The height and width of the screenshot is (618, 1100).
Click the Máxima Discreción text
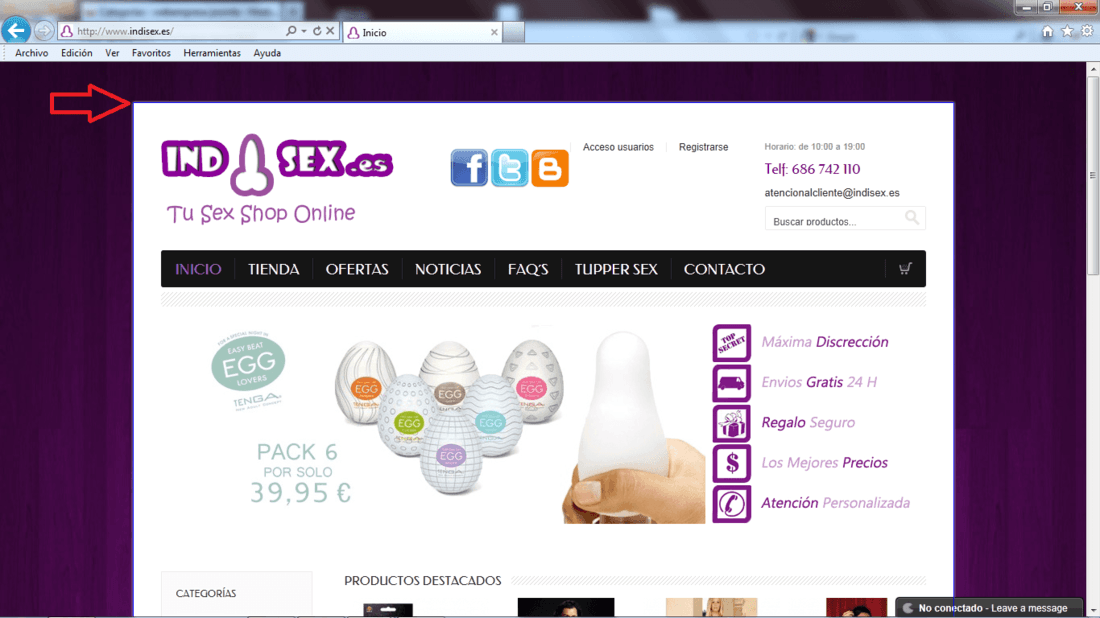click(825, 342)
